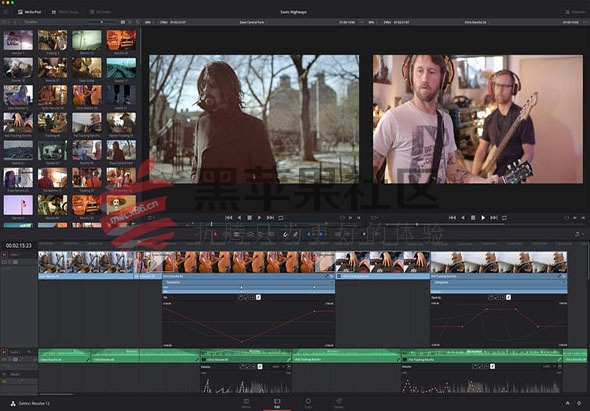Open the dropdown in the left Volume curve header
Image resolution: width=590 pixels, height=411 pixels.
(x=279, y=366)
